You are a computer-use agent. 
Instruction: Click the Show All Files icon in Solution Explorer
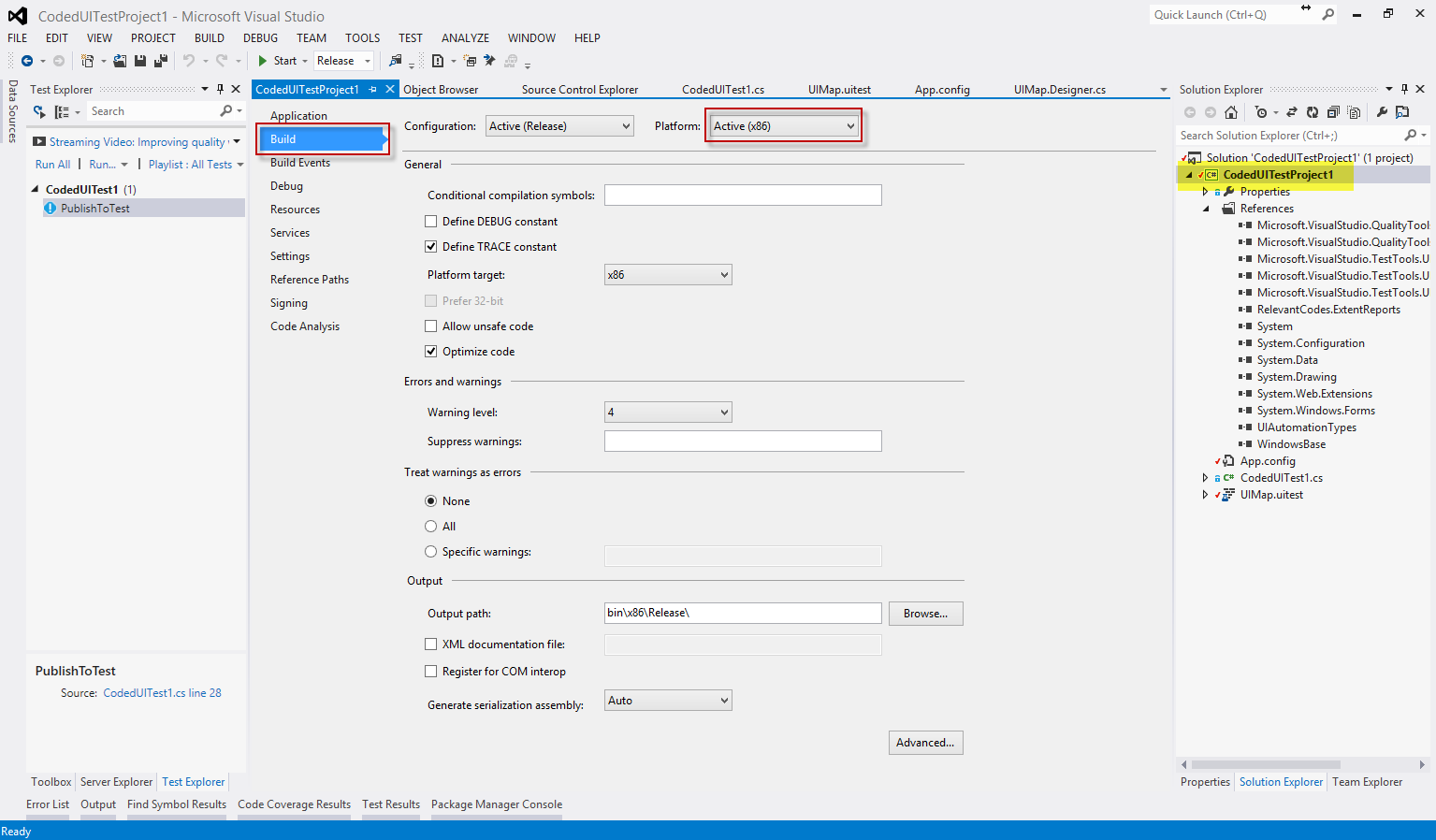(x=1354, y=112)
